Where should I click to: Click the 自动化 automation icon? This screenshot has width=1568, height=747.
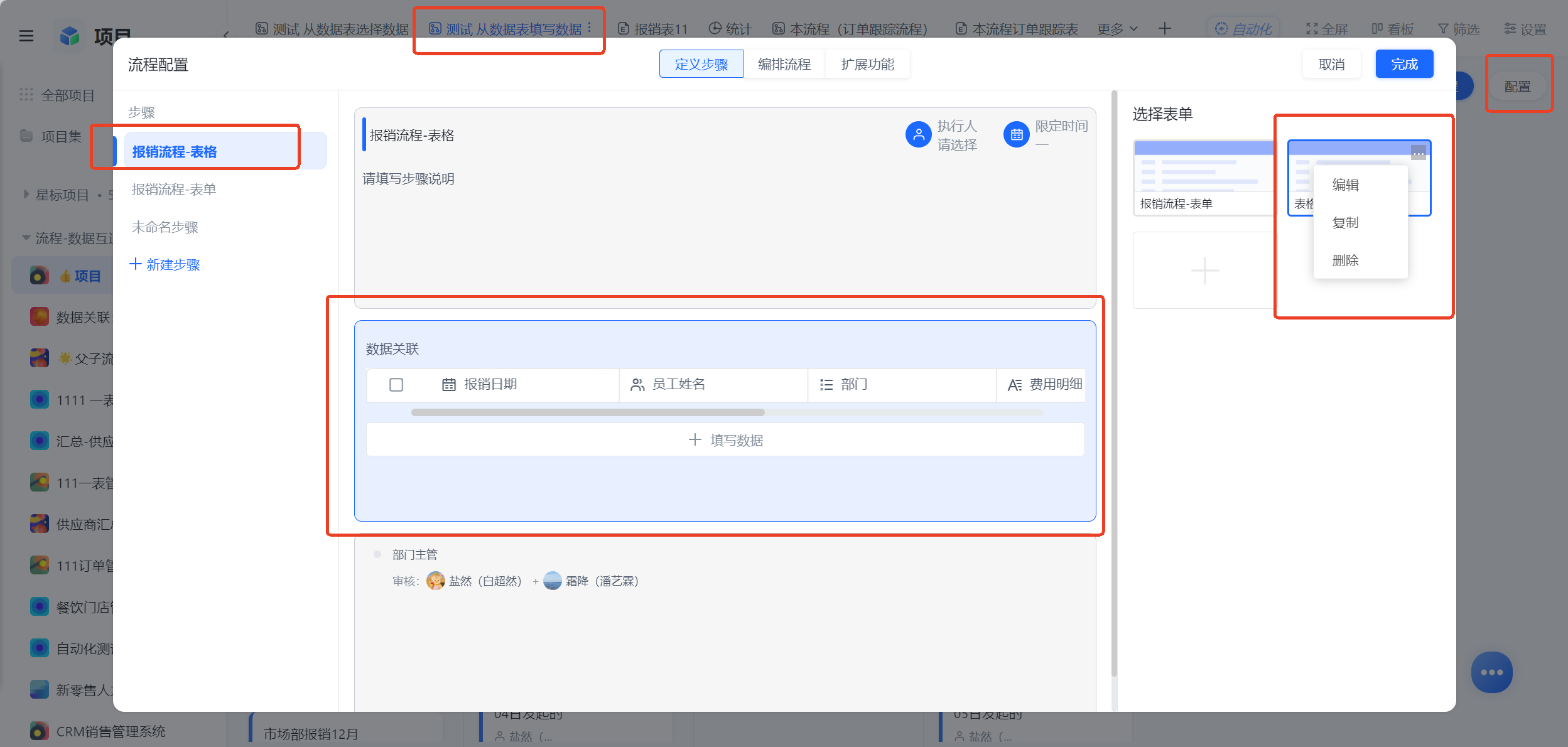(1221, 29)
